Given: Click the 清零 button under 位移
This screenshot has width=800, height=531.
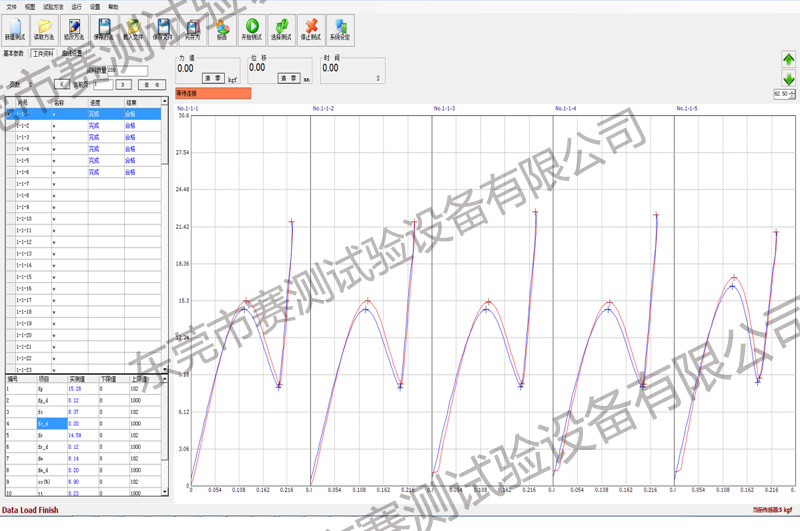Looking at the screenshot, I should point(289,77).
